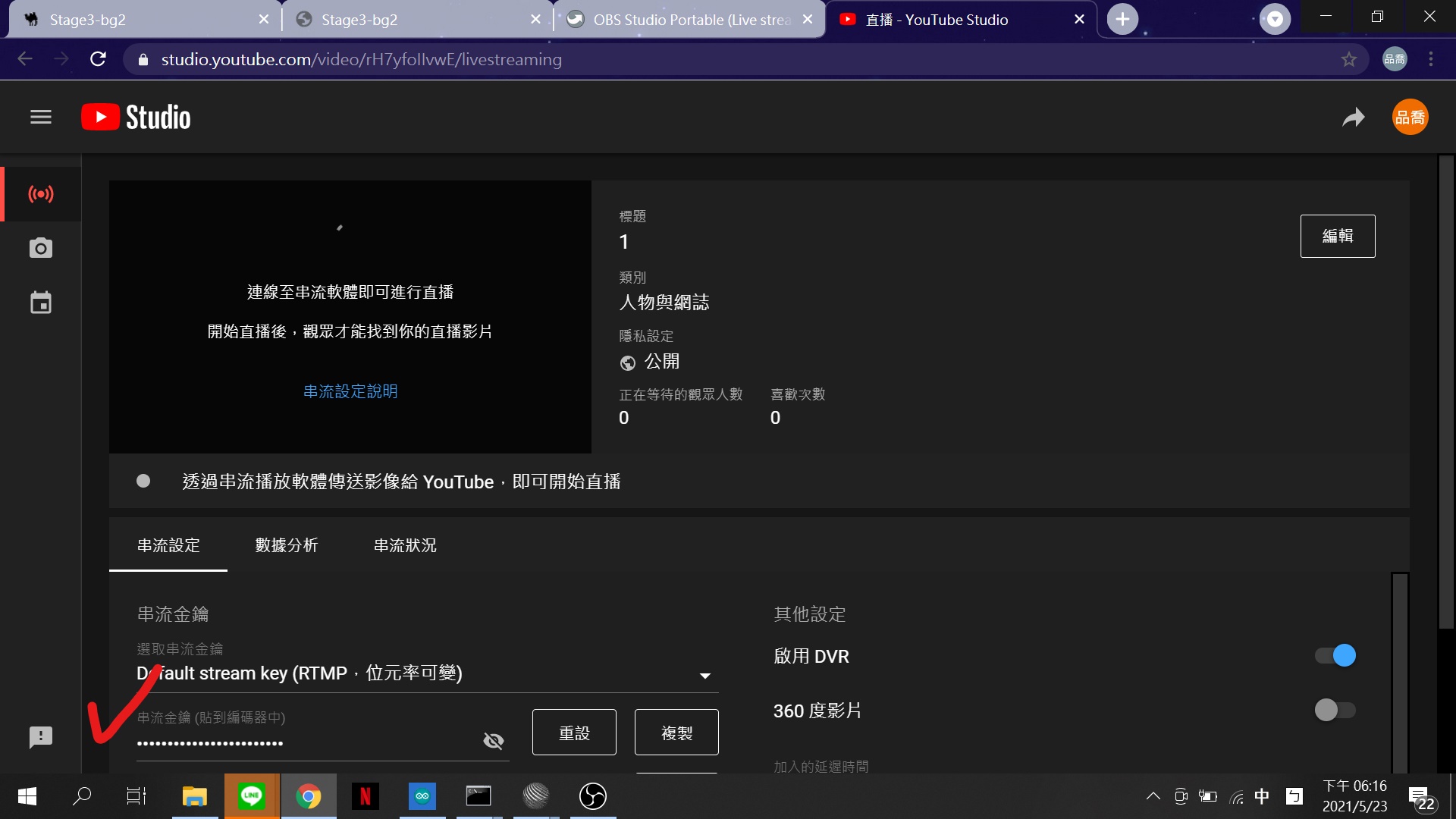Open OBS Studio from the taskbar
This screenshot has height=819, width=1456.
[x=593, y=796]
